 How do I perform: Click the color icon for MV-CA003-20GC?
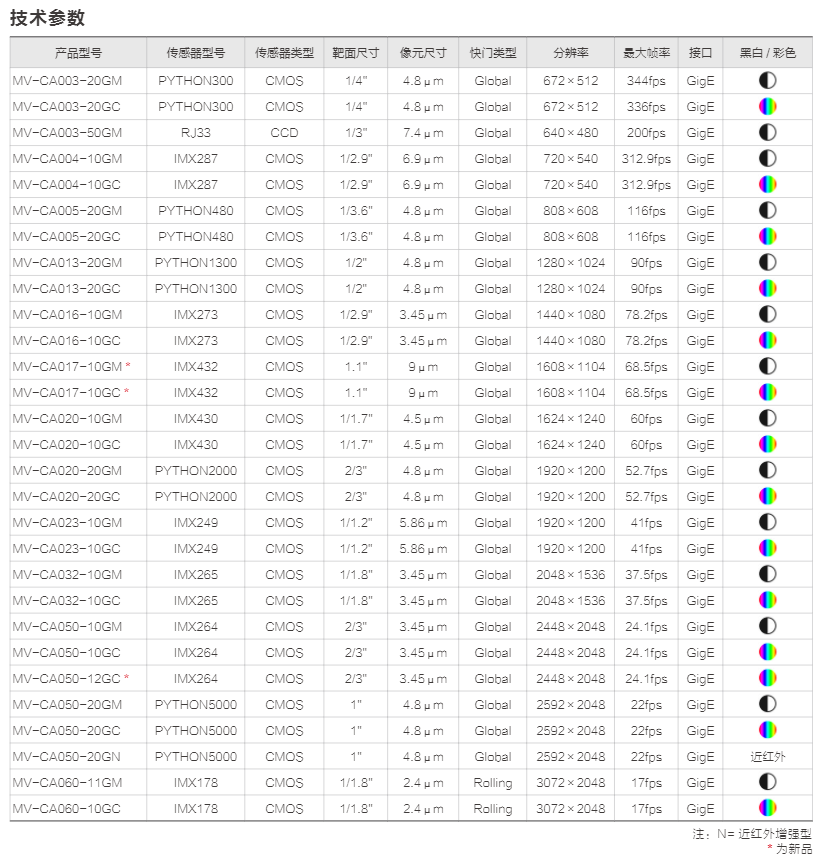767,107
